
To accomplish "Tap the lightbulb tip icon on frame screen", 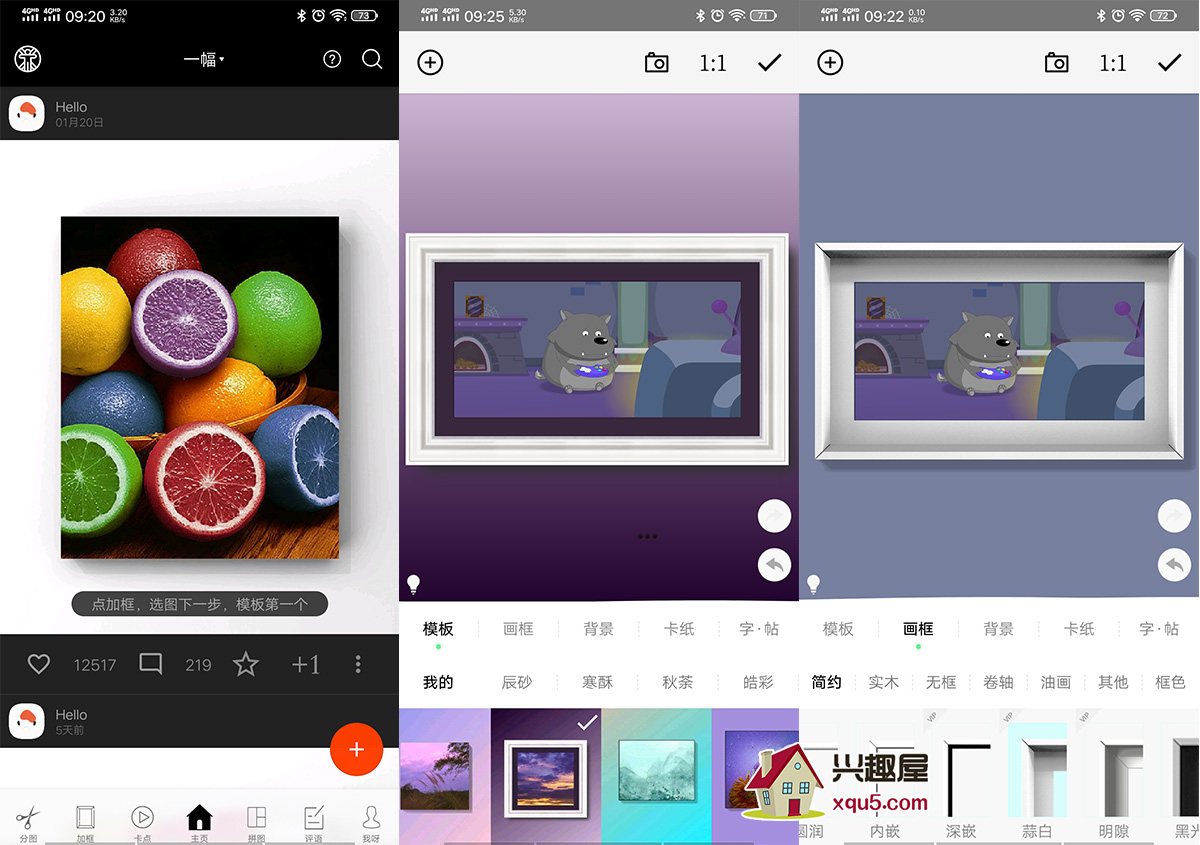I will coord(813,584).
